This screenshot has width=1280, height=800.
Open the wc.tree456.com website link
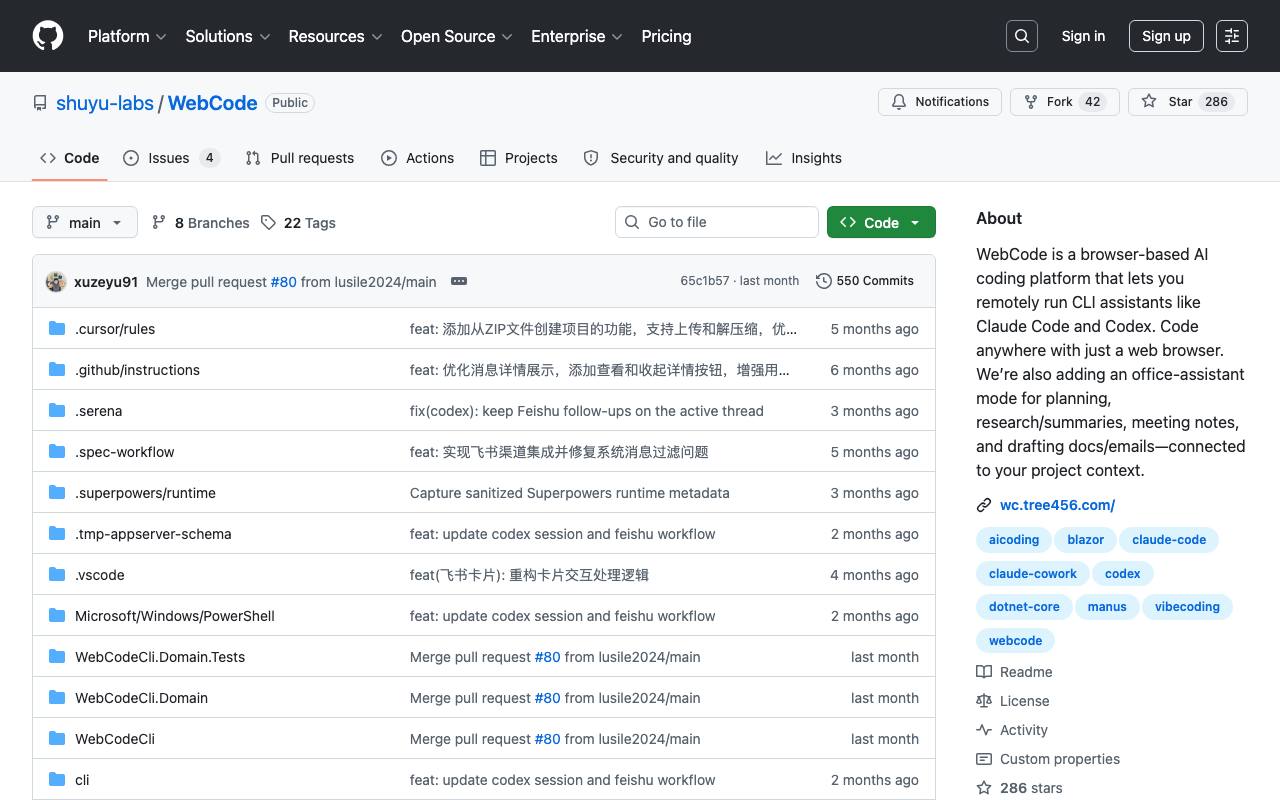click(x=1057, y=506)
